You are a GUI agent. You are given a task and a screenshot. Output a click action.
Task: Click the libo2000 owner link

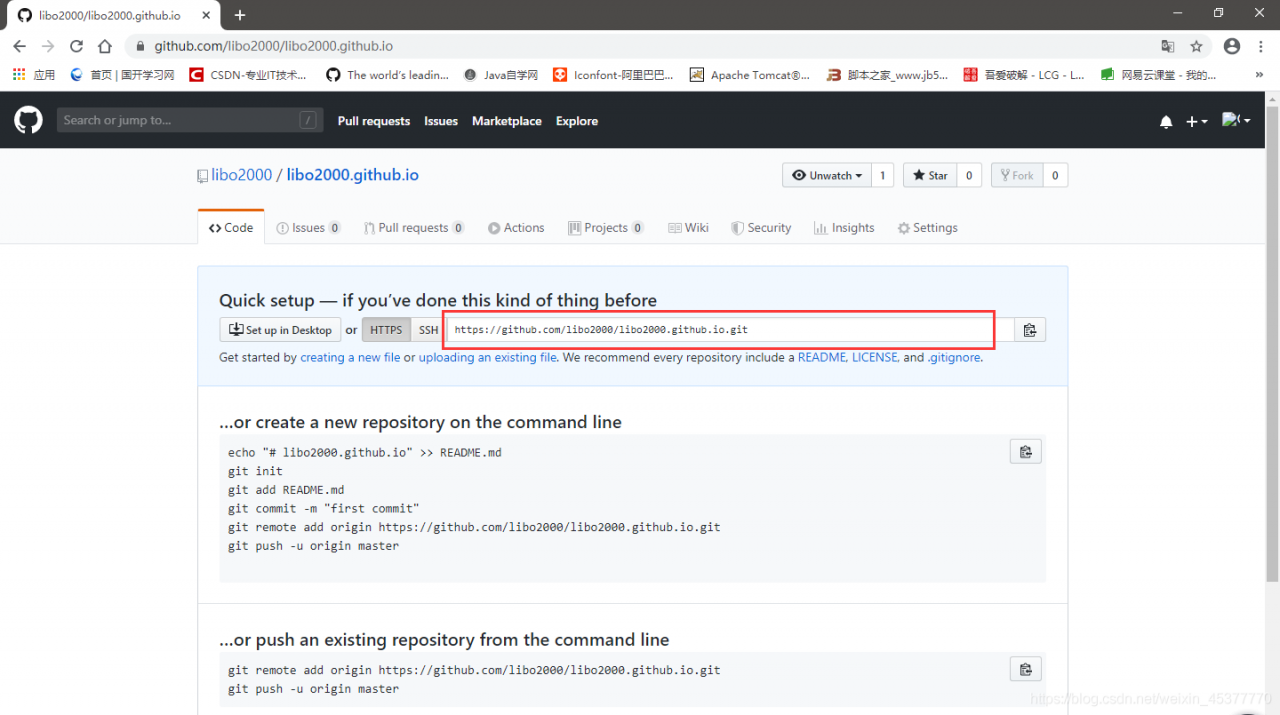[241, 175]
